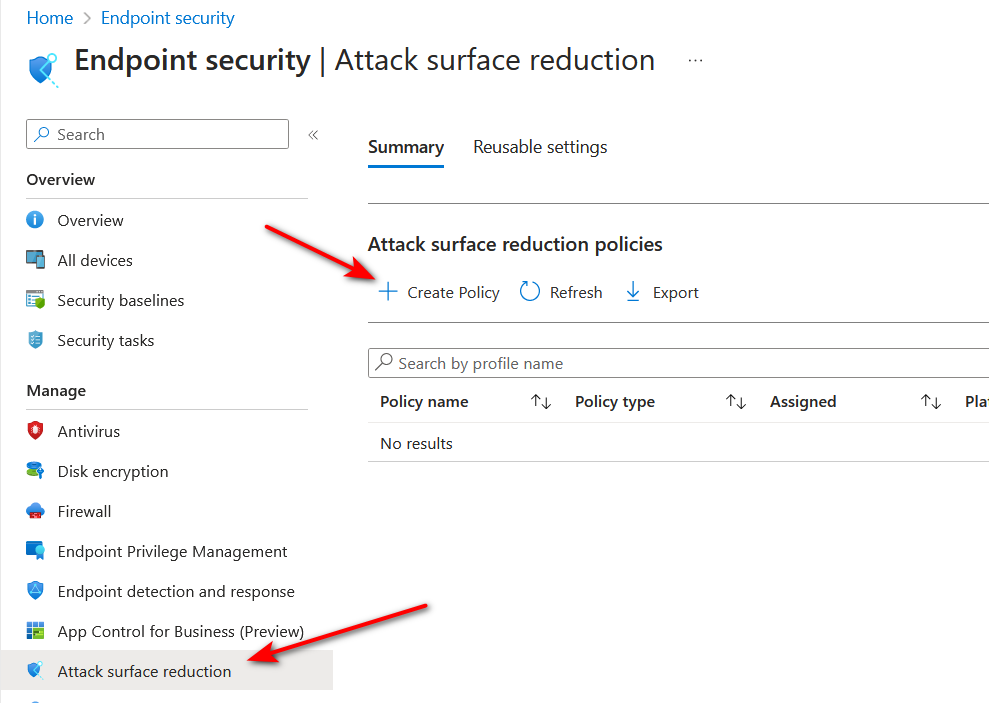Select the Summary tab
The width and height of the screenshot is (989, 703).
(406, 147)
